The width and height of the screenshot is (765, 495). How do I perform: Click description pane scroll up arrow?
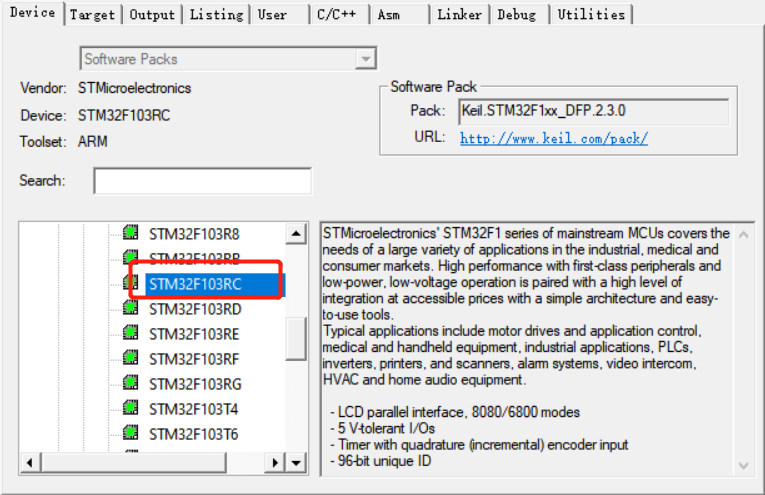coord(744,235)
